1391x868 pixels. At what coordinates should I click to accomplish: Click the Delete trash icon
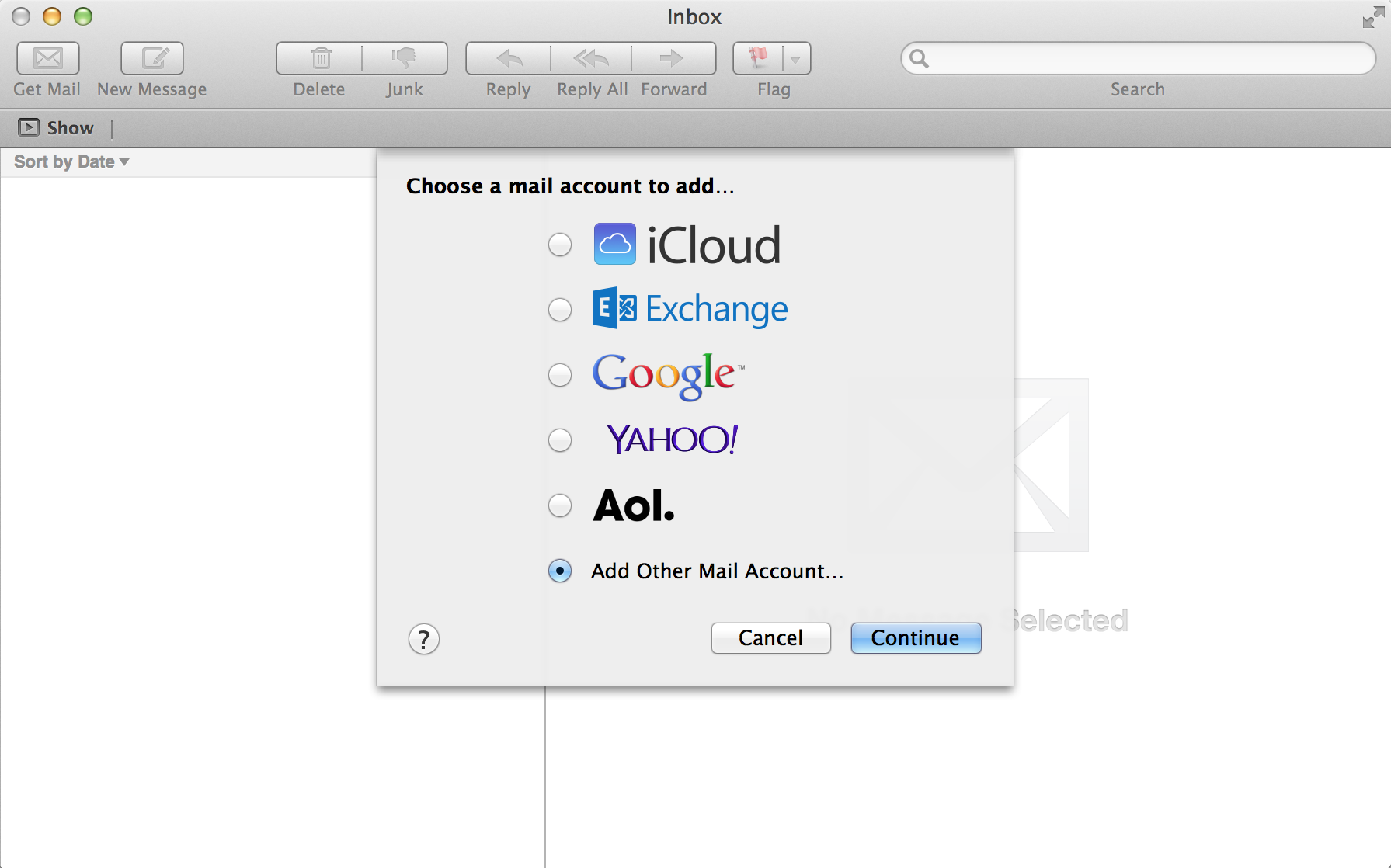click(320, 58)
